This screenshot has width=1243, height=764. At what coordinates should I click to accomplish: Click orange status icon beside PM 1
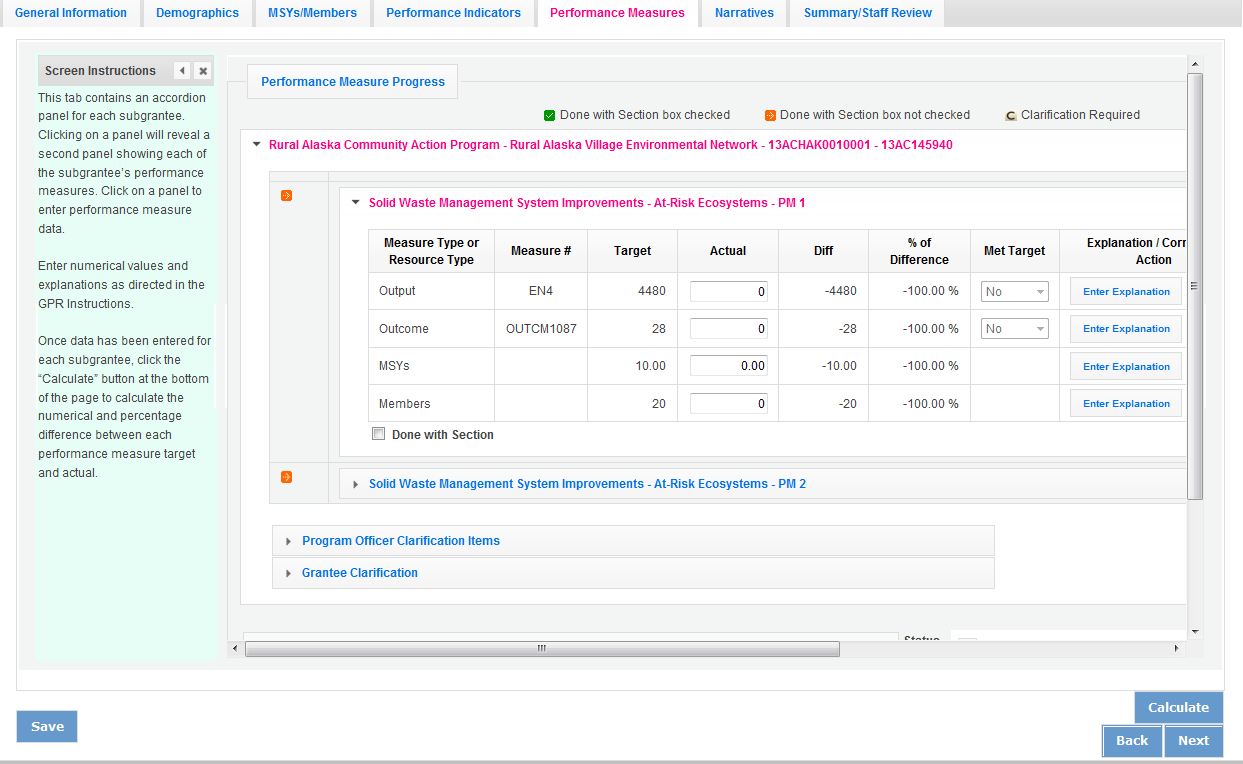(x=286, y=196)
